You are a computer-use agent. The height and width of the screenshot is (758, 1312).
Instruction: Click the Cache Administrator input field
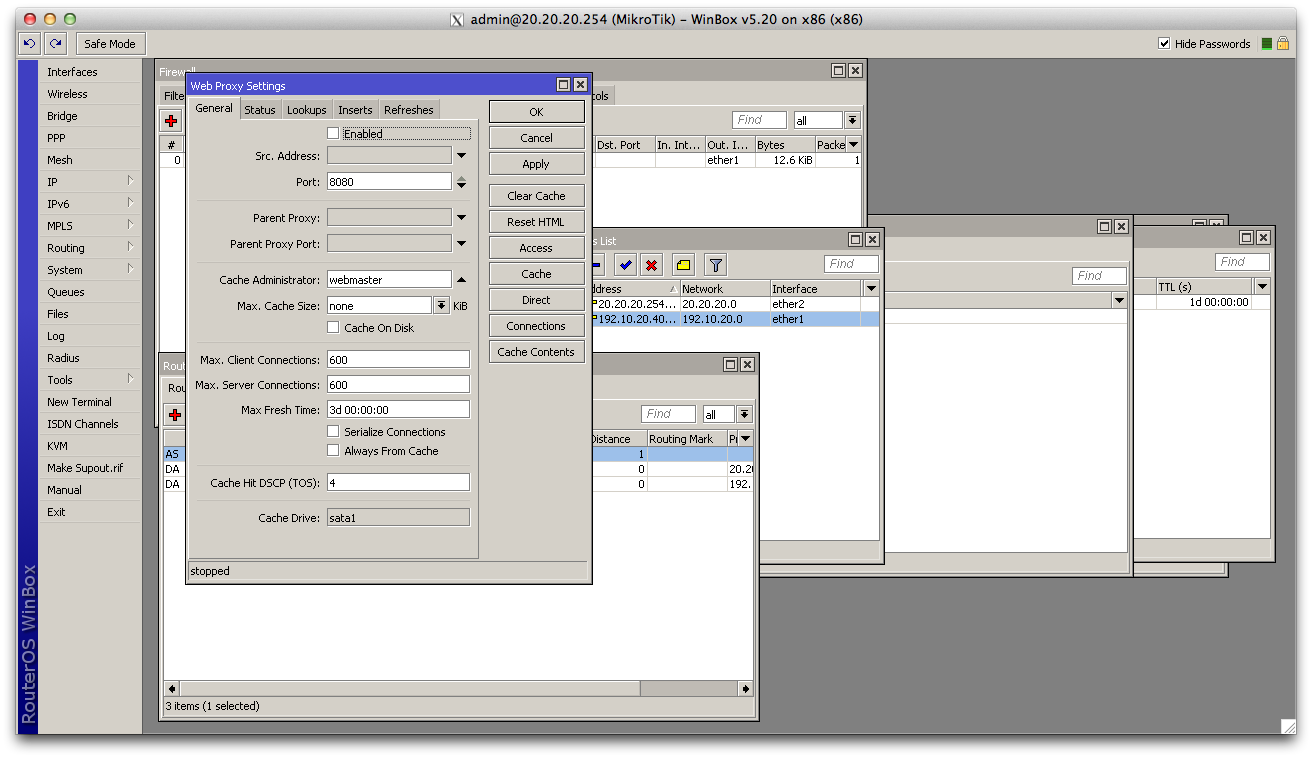point(389,280)
